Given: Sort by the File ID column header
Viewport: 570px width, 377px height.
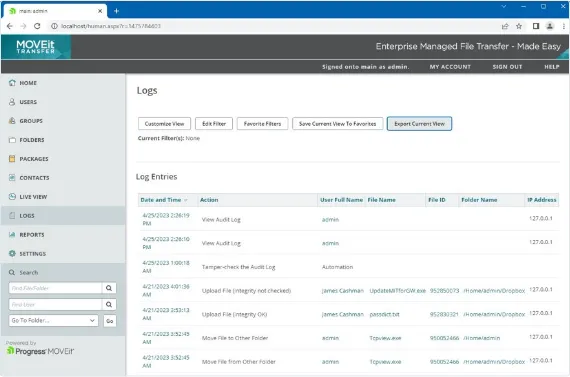Looking at the screenshot, I should 437,200.
